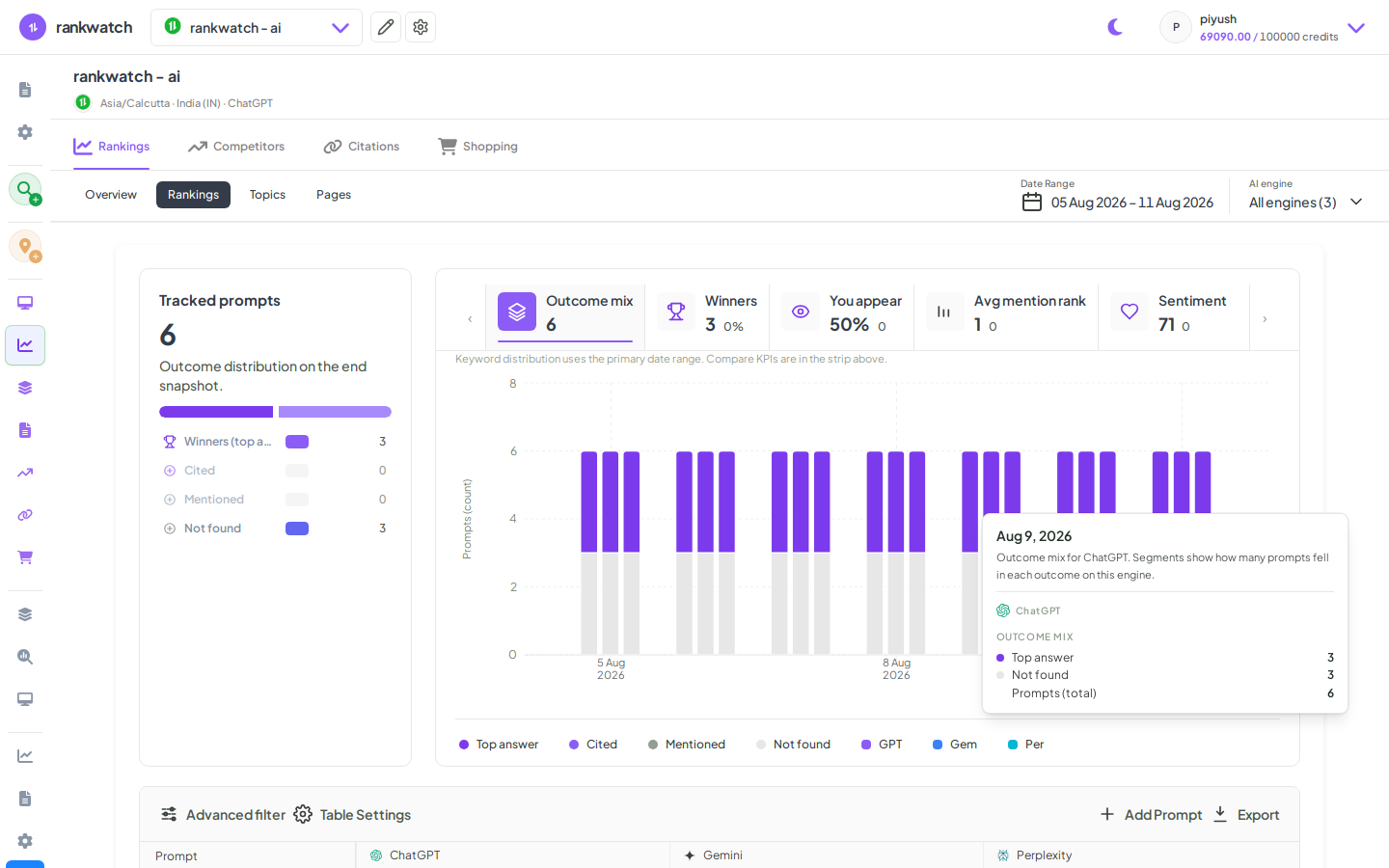Expand the user account chevron
1389x868 pixels.
(1356, 28)
